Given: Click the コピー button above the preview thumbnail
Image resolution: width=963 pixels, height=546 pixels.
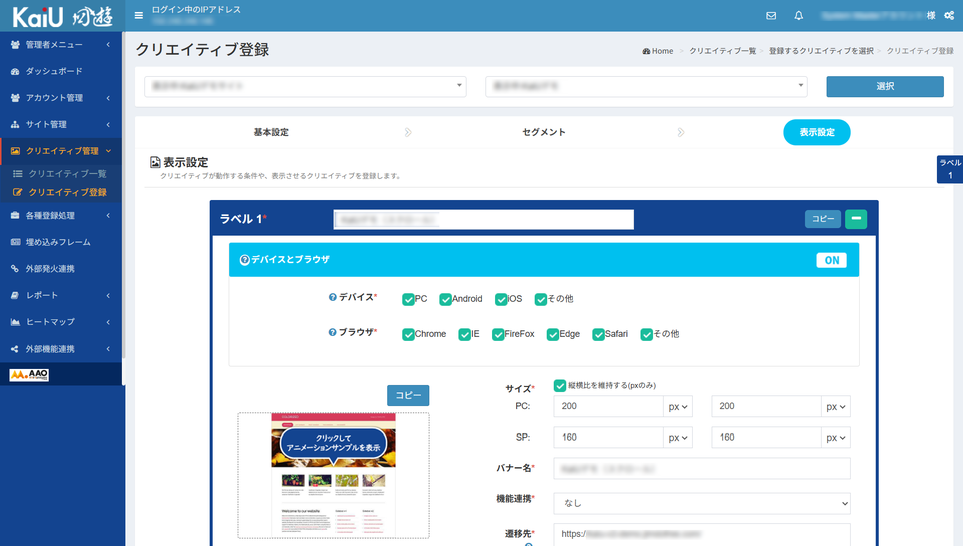Looking at the screenshot, I should click(408, 396).
